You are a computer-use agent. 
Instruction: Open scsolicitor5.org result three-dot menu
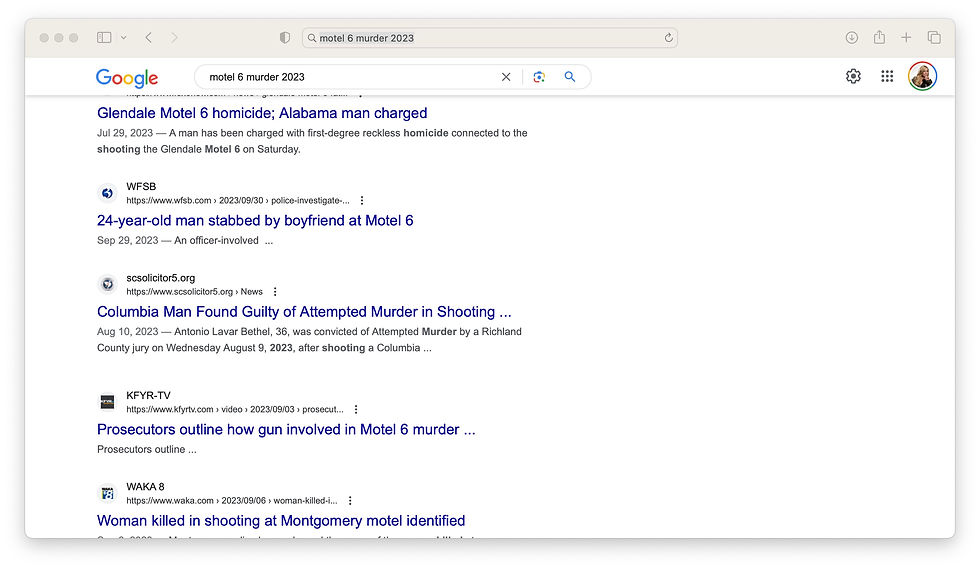tap(275, 292)
